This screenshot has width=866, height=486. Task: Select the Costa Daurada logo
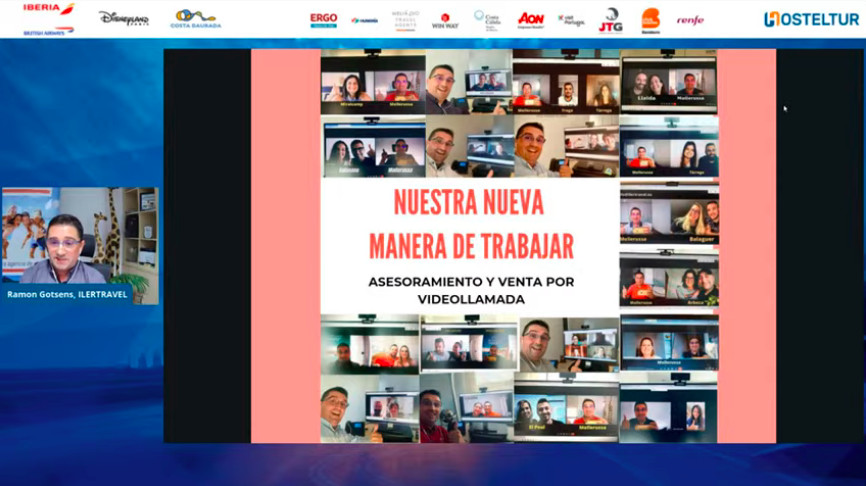coord(195,19)
